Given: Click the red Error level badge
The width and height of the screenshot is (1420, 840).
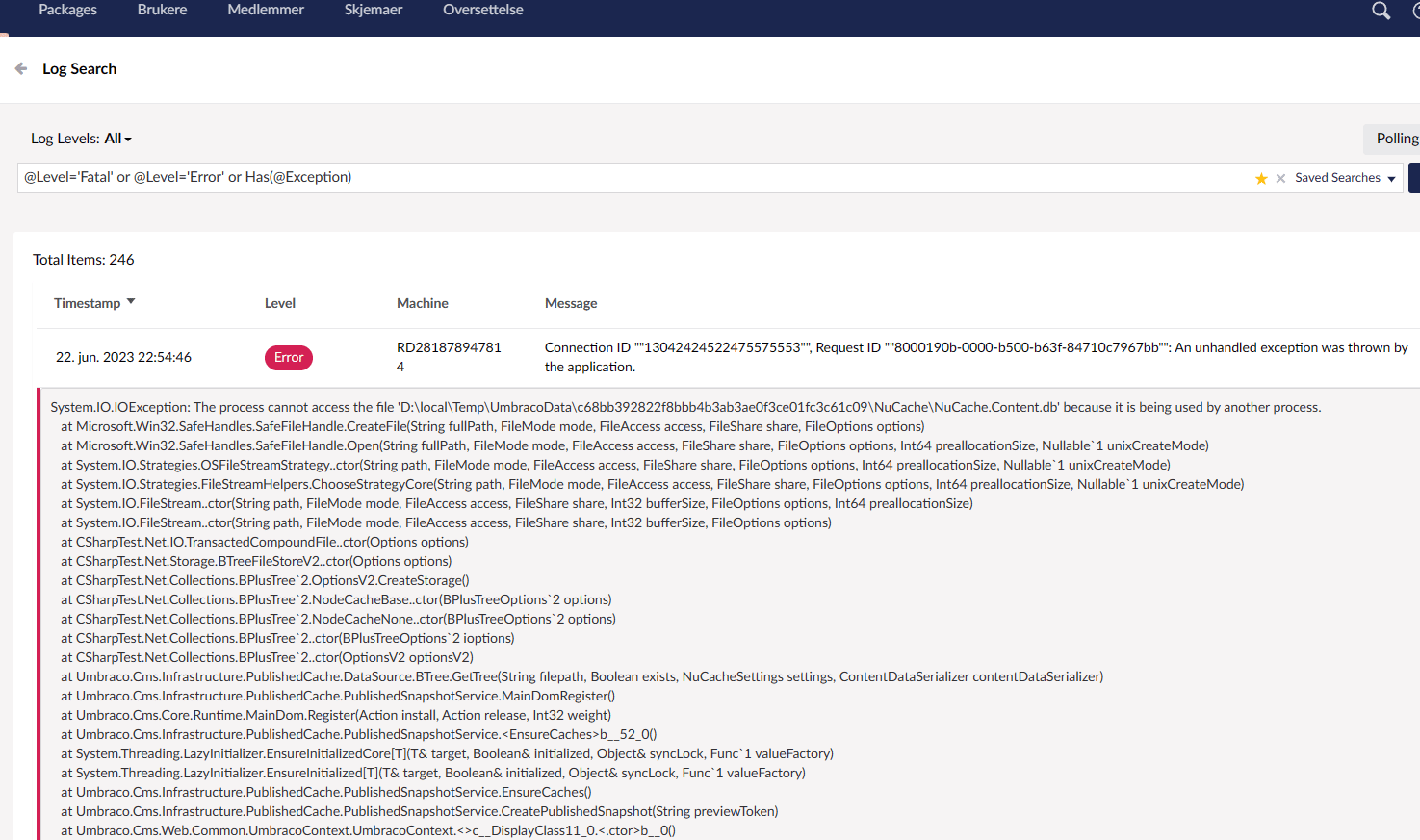Looking at the screenshot, I should pos(288,357).
